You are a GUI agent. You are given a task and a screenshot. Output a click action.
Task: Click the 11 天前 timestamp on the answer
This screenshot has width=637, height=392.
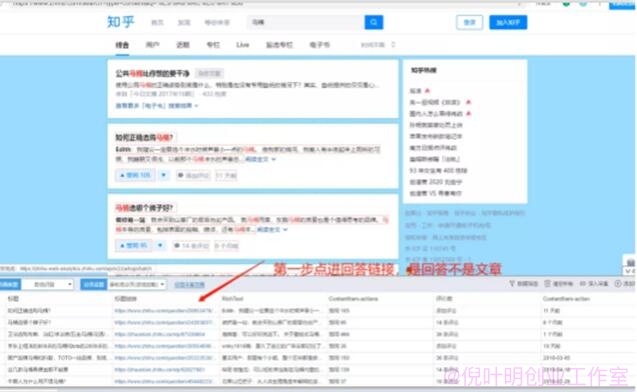pyautogui.click(x=226, y=175)
